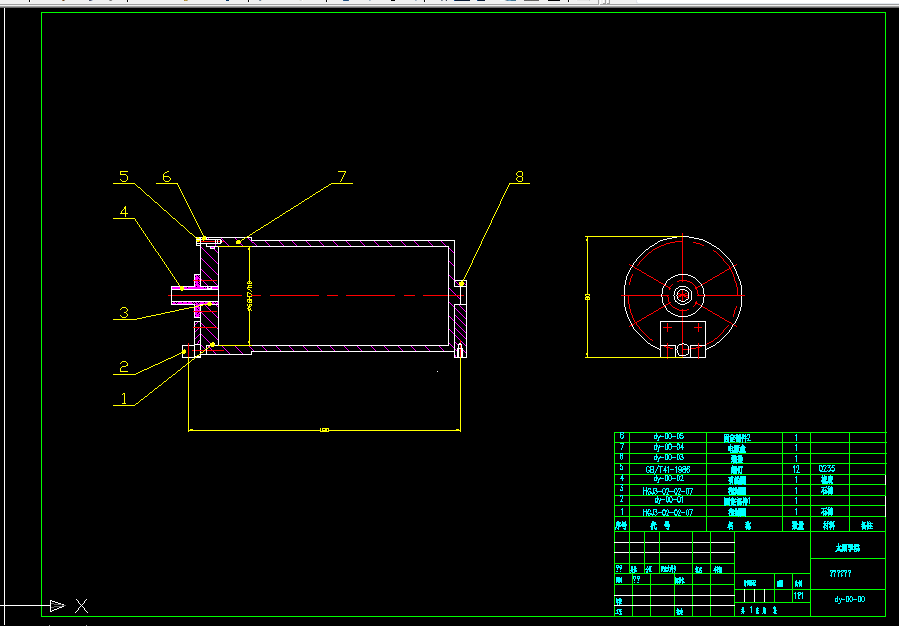Select balloon number 2 label

point(124,367)
